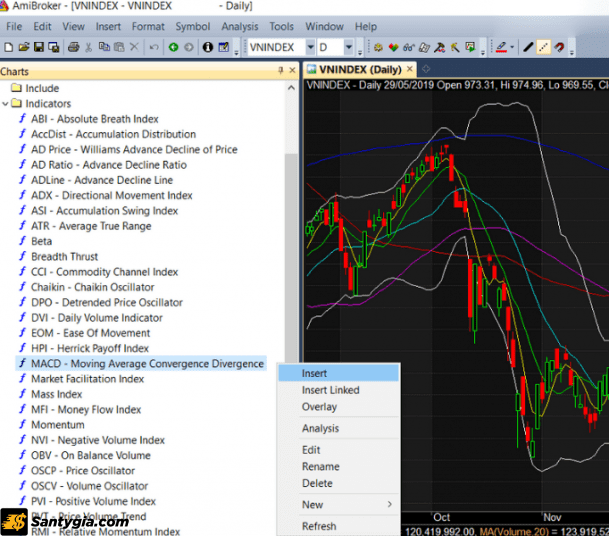This screenshot has height=536, width=609.
Task: Click the eyeglasses toolbar icon
Action: point(409,47)
